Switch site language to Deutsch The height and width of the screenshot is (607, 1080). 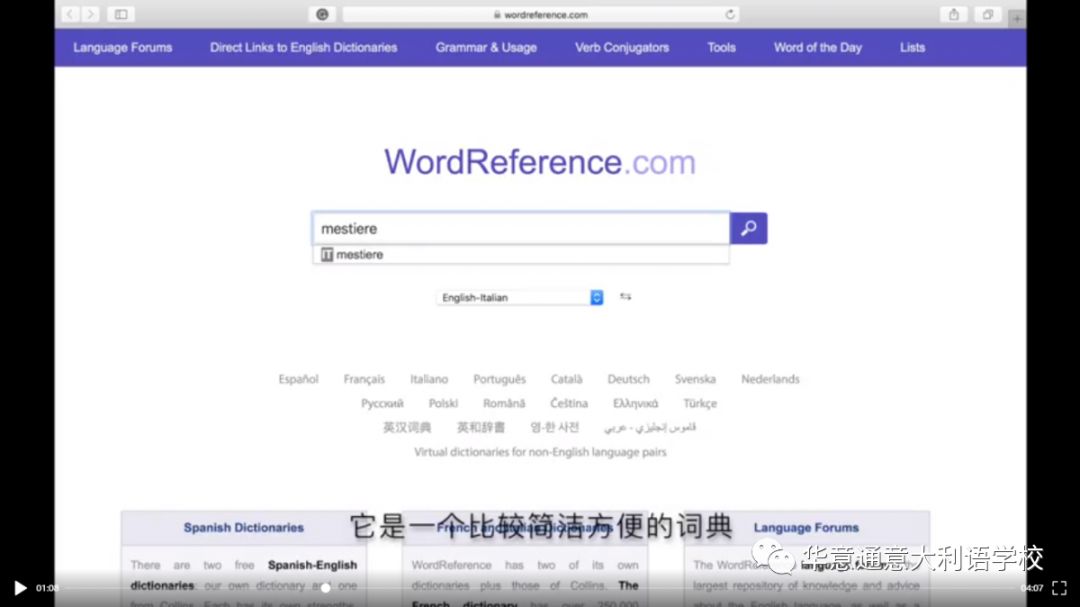point(628,379)
